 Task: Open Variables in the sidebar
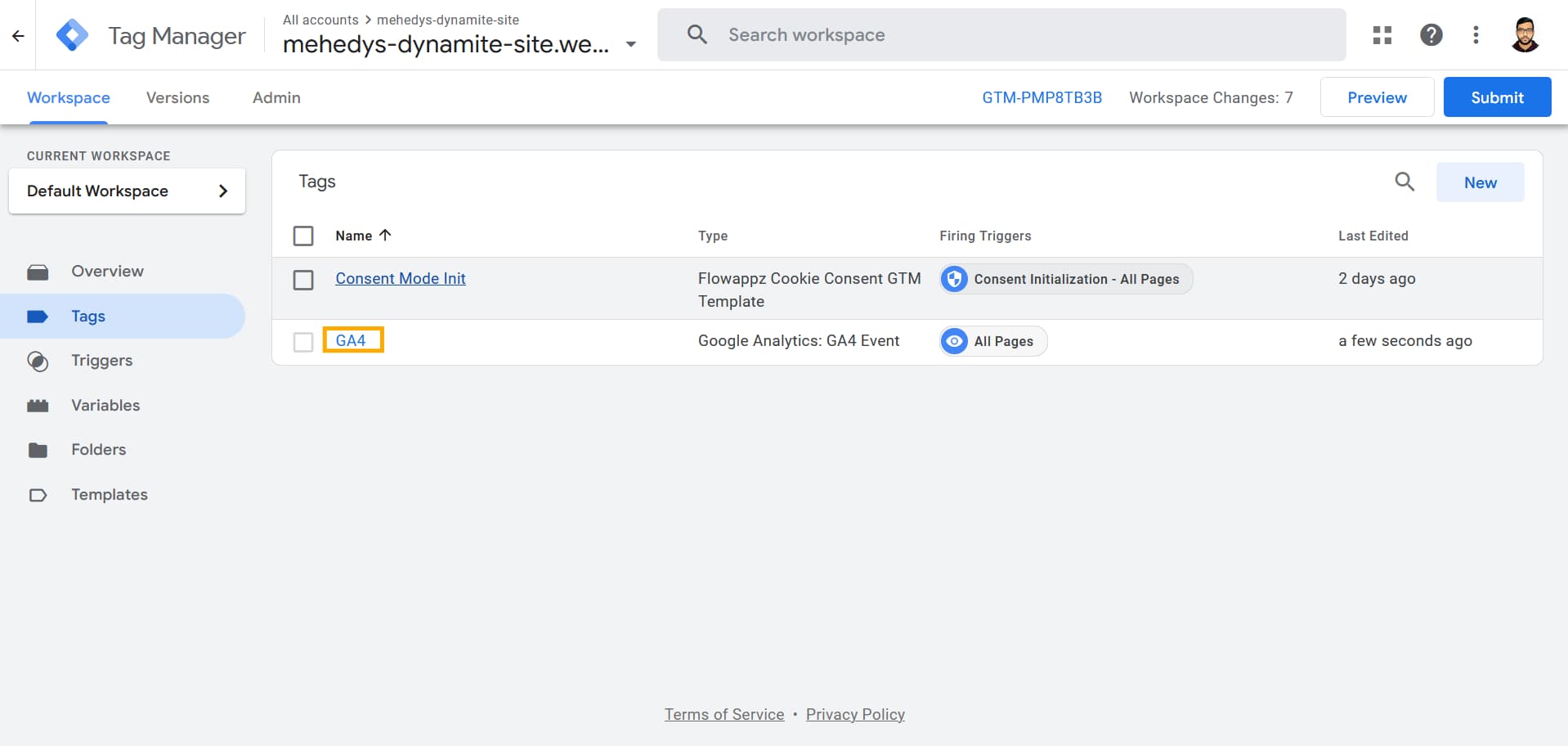coord(105,405)
